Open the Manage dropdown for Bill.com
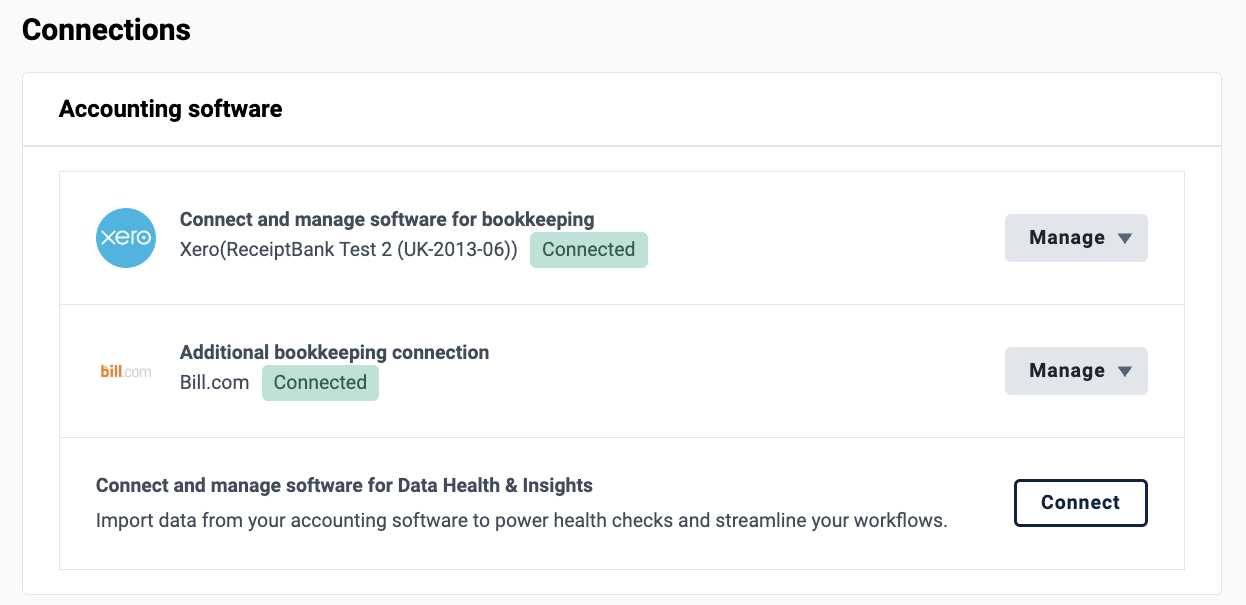The height and width of the screenshot is (605, 1246). coord(1076,371)
